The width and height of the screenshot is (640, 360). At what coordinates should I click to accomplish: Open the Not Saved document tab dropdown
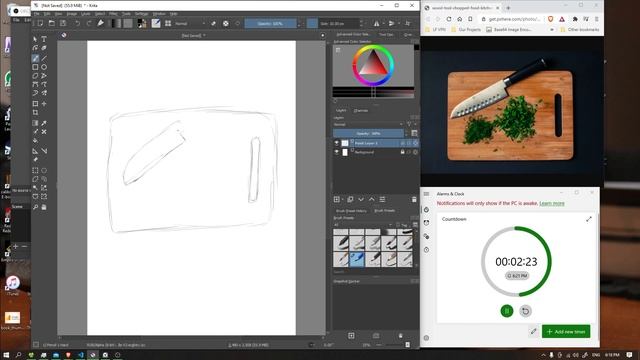[193, 36]
